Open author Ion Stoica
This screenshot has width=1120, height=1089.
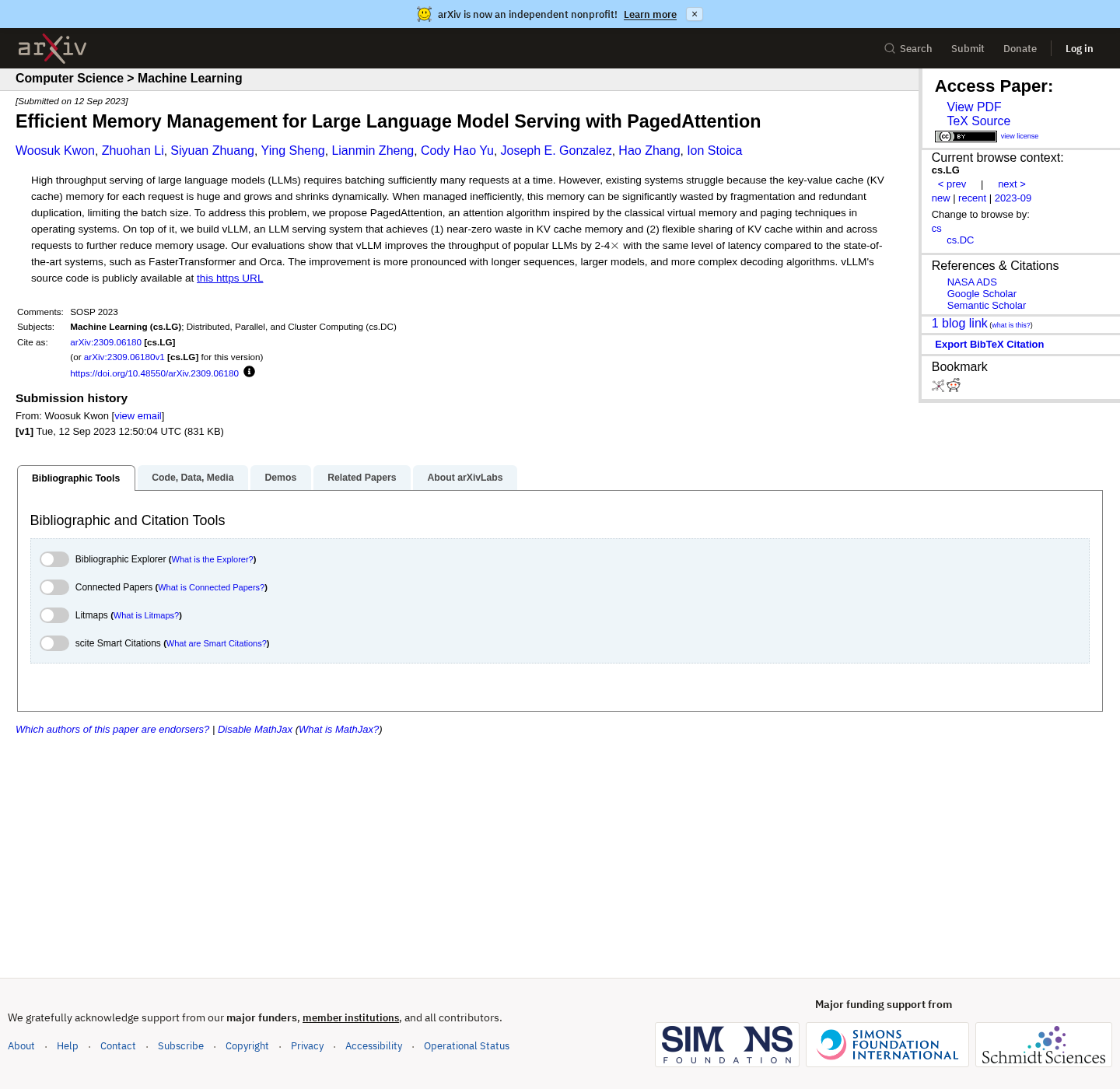[715, 151]
